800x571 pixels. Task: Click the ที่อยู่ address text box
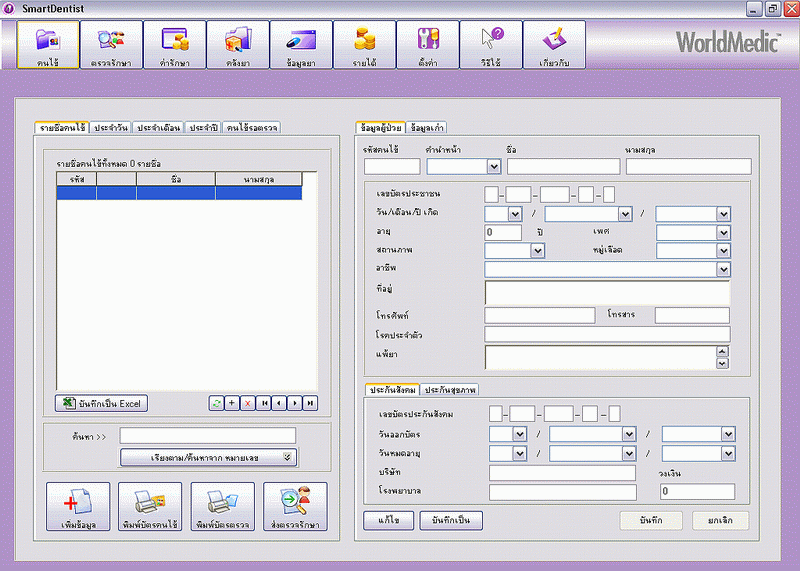607,293
